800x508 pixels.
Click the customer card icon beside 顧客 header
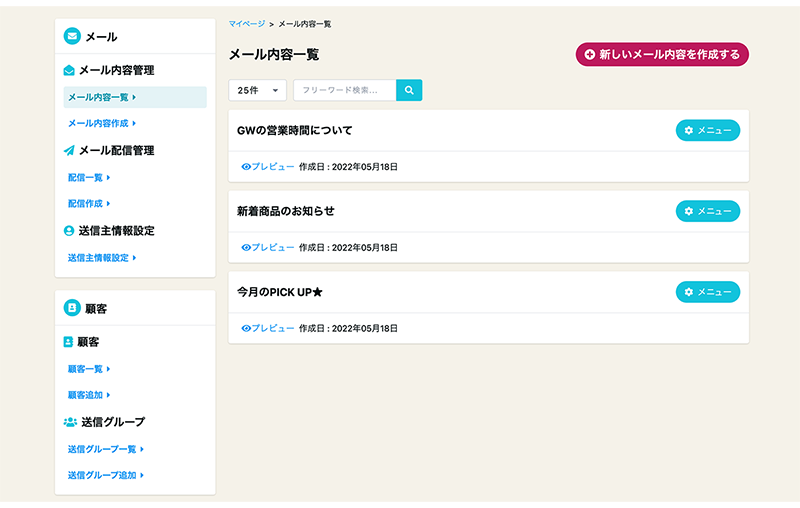[72, 308]
